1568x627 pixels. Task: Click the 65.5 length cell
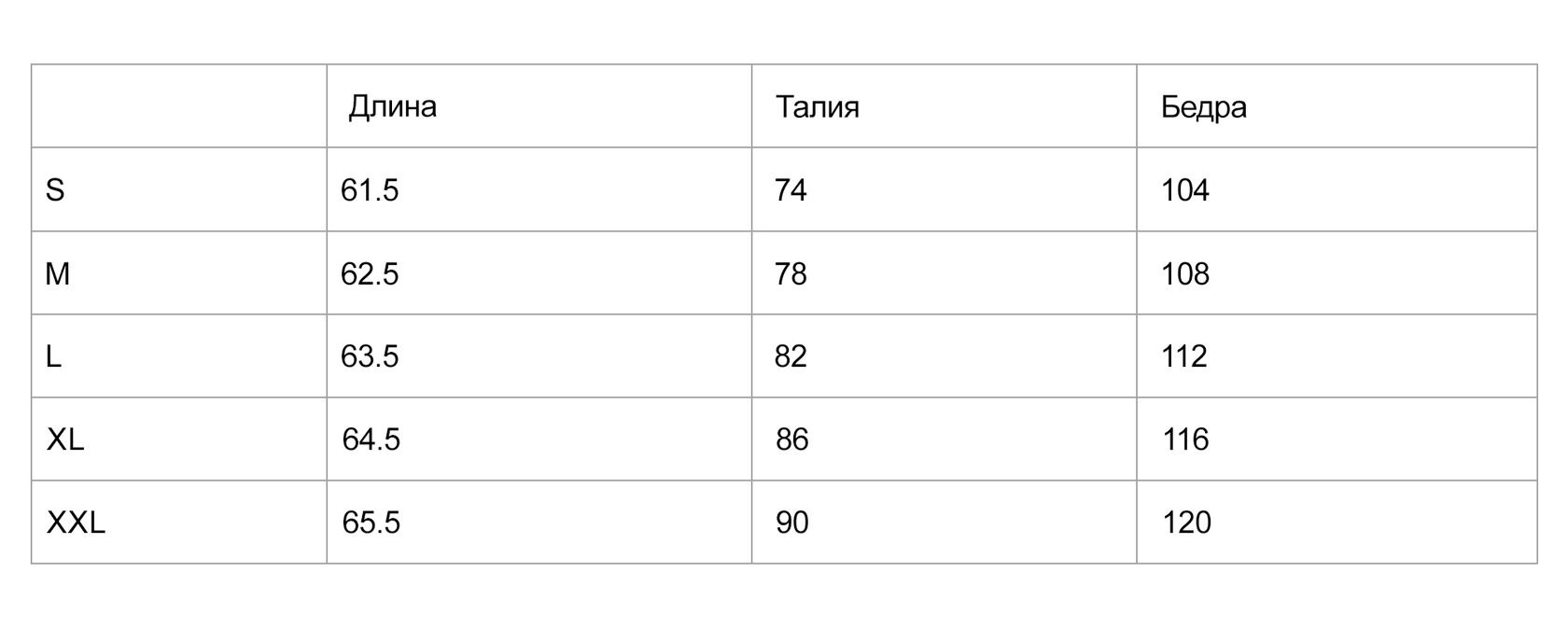(x=371, y=522)
